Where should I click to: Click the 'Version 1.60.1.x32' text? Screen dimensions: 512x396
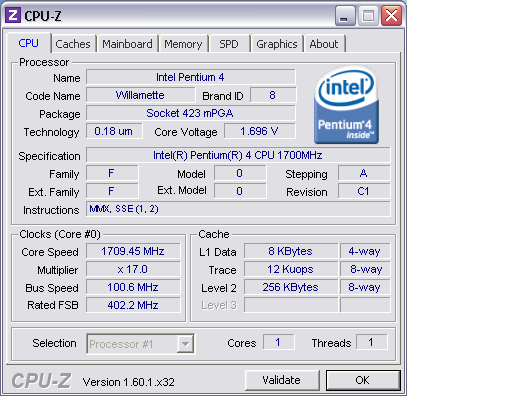point(129,382)
